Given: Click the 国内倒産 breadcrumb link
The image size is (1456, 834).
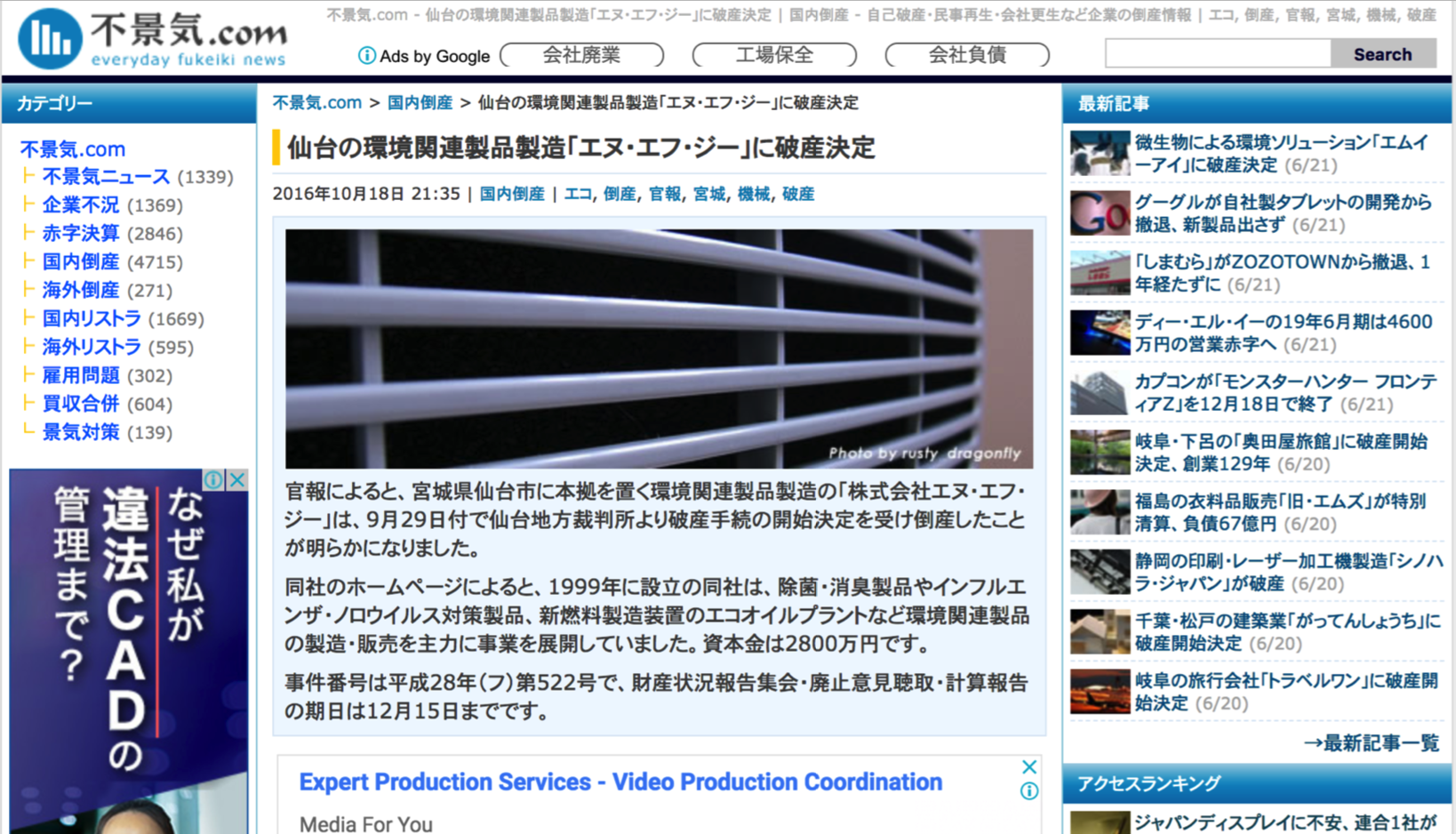Looking at the screenshot, I should click(420, 103).
